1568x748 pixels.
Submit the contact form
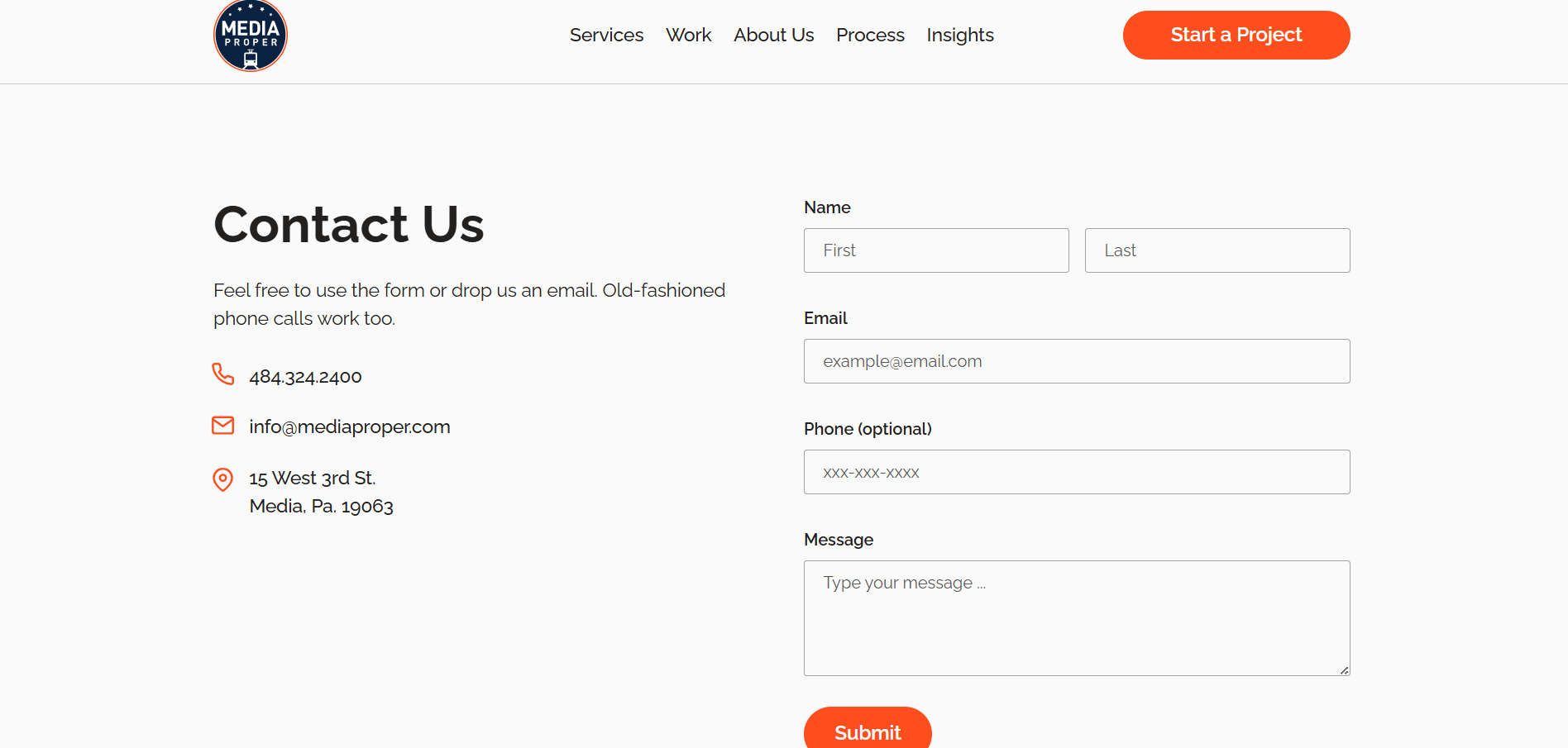[x=868, y=729]
